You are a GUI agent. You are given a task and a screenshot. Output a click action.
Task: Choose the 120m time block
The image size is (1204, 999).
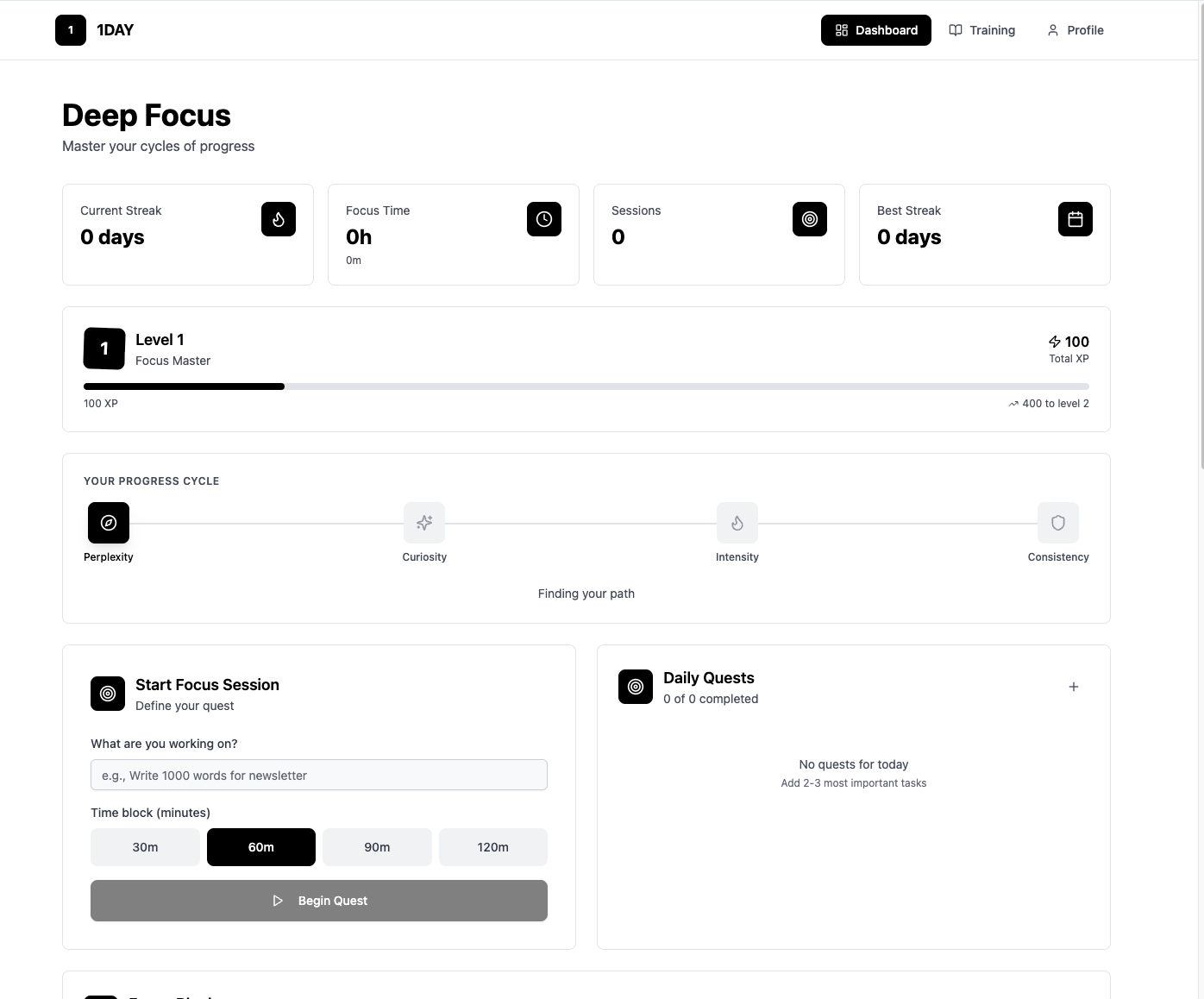click(x=493, y=847)
